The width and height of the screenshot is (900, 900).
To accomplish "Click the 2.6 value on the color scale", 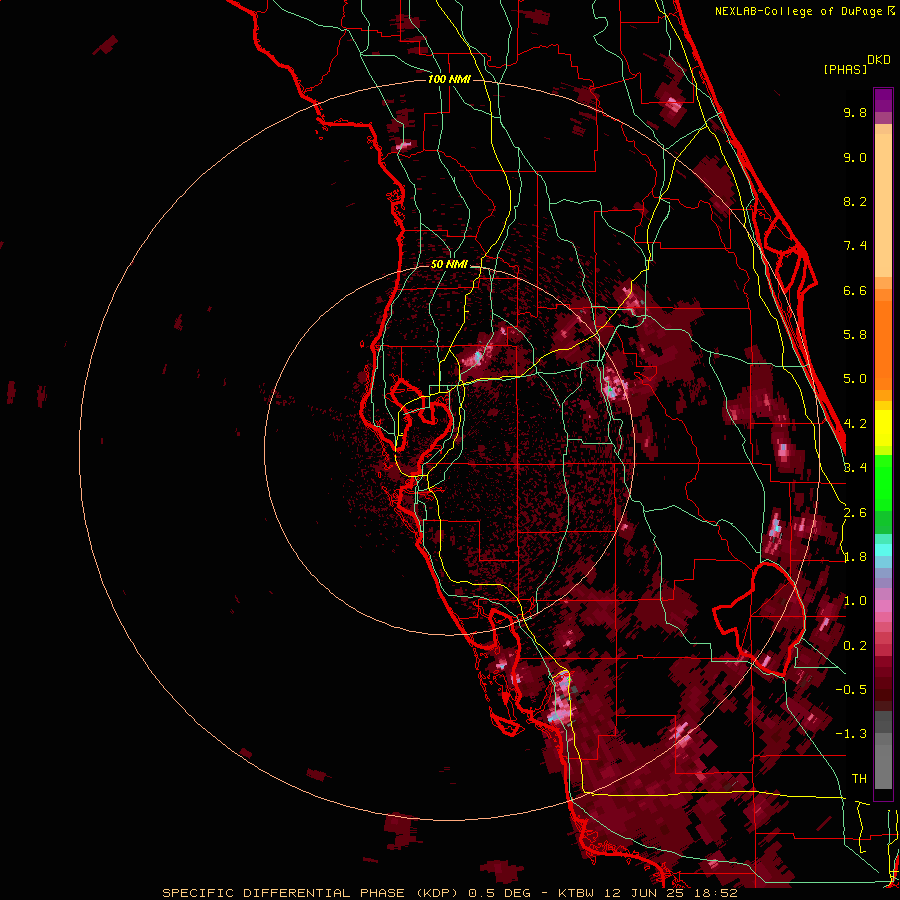I will pos(855,513).
